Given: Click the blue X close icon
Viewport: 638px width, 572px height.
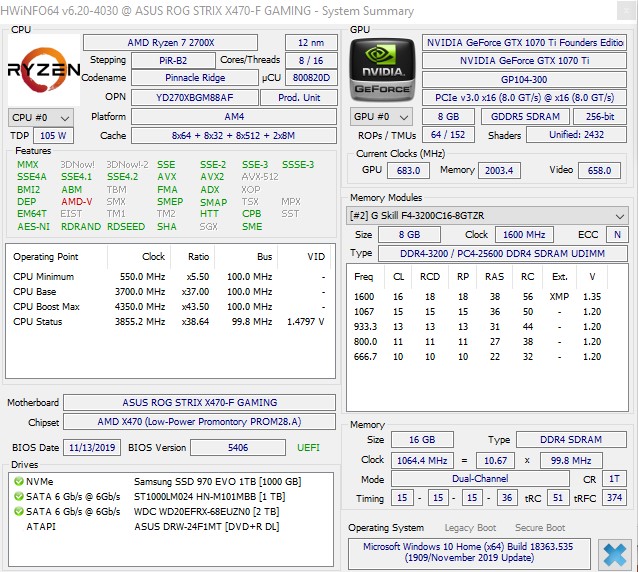Looking at the screenshot, I should coord(615,555).
